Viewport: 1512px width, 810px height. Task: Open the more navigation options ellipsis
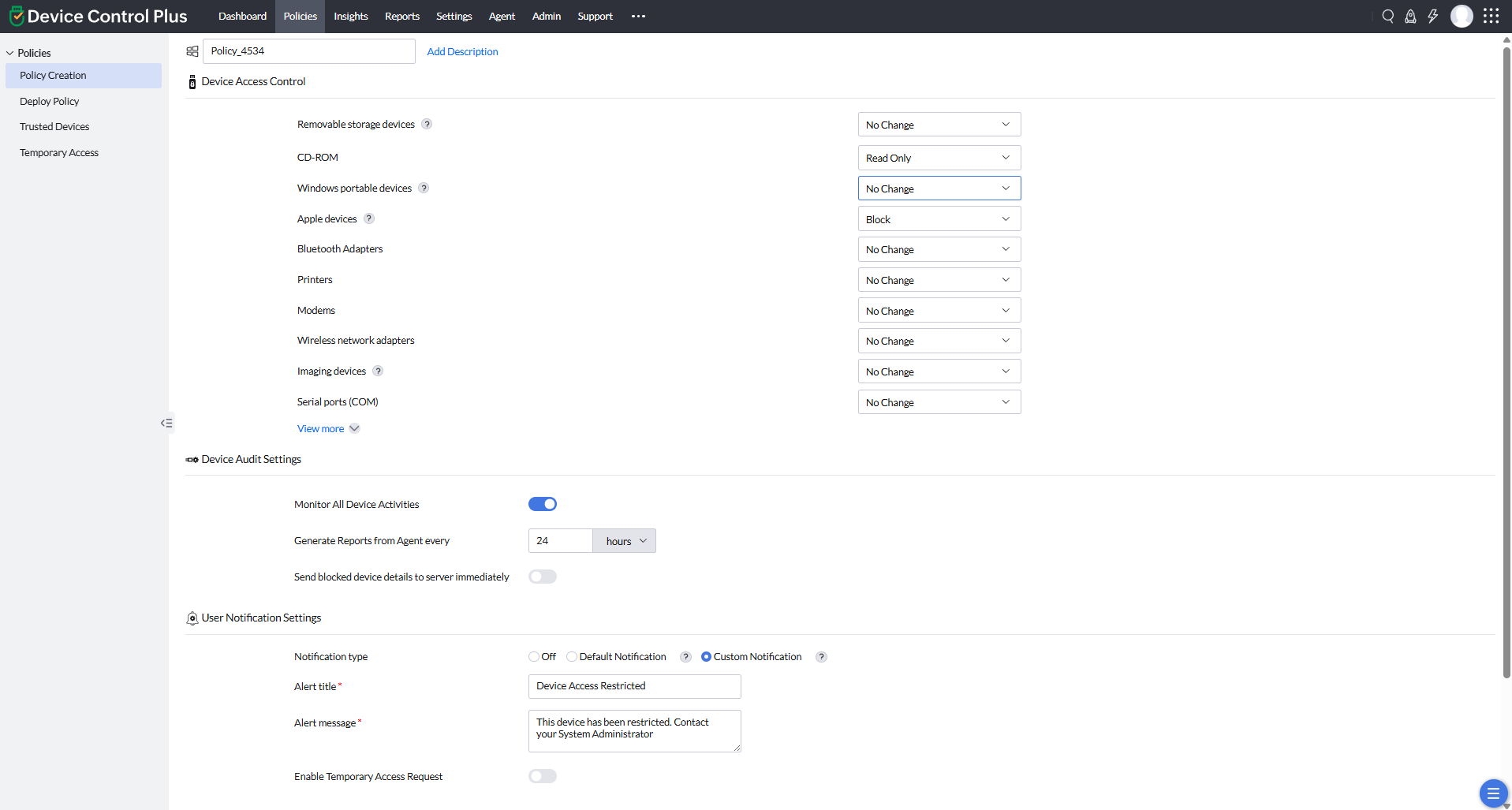click(638, 16)
